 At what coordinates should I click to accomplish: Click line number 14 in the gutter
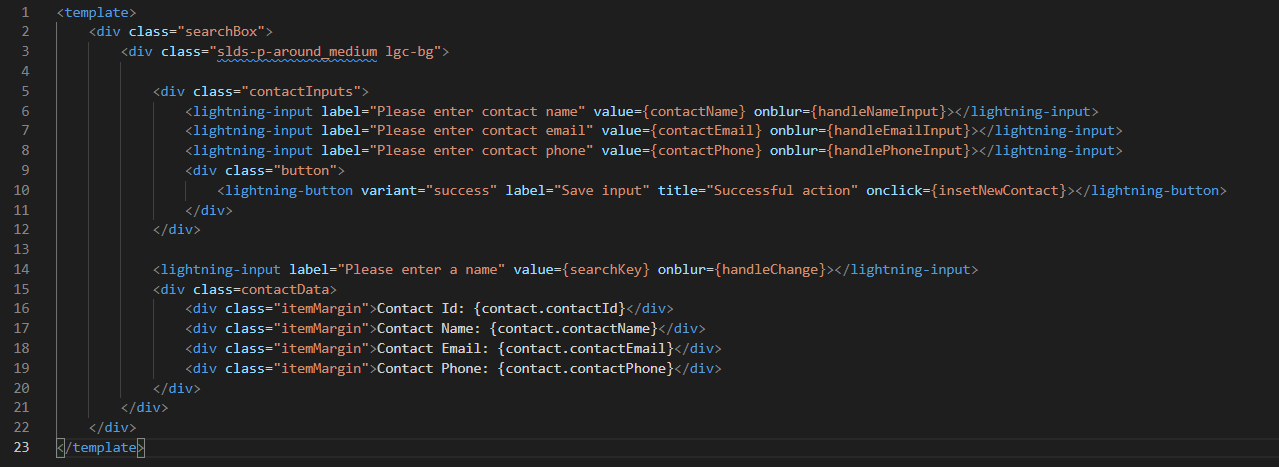[x=21, y=271]
